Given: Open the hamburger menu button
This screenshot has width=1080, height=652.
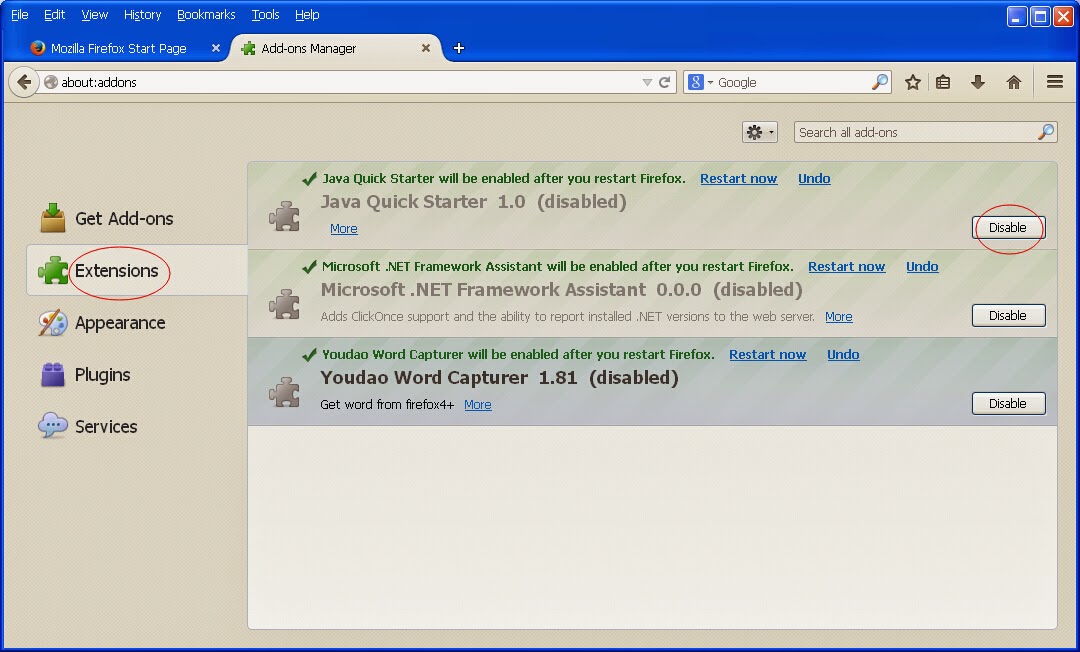Looking at the screenshot, I should [1055, 82].
